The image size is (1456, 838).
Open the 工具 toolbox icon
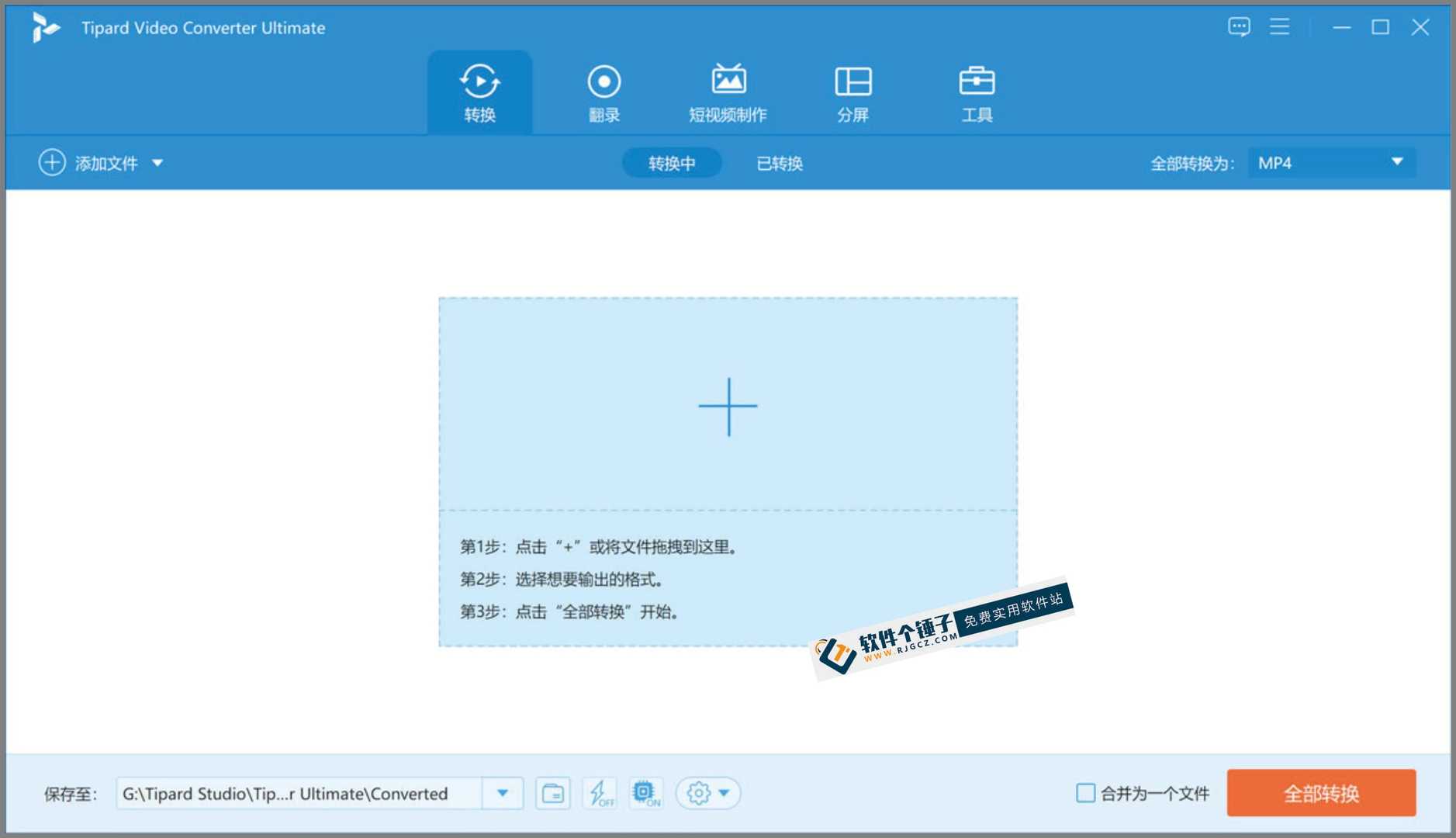[977, 81]
